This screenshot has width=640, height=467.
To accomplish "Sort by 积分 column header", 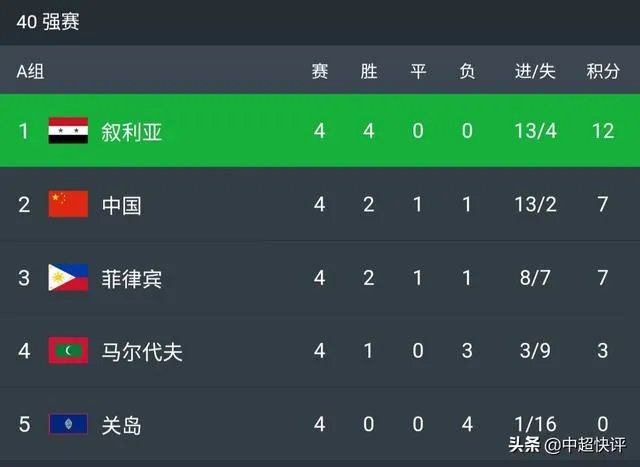I will (603, 71).
